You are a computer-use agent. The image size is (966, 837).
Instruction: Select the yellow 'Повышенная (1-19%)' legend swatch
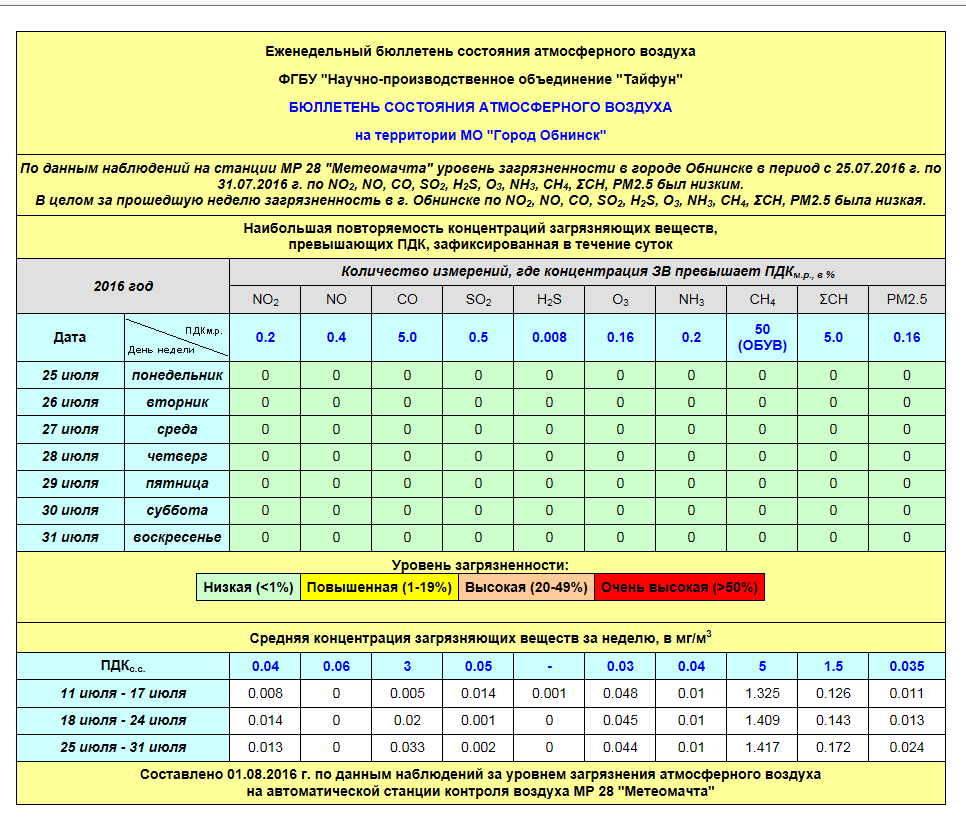click(x=379, y=587)
